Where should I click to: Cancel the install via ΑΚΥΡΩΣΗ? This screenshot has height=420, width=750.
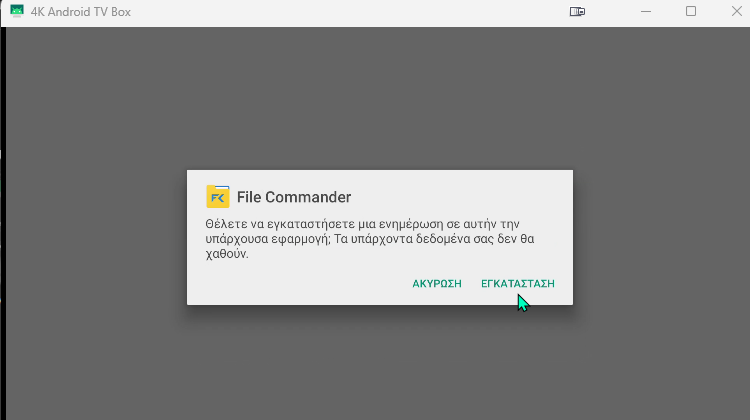437,284
